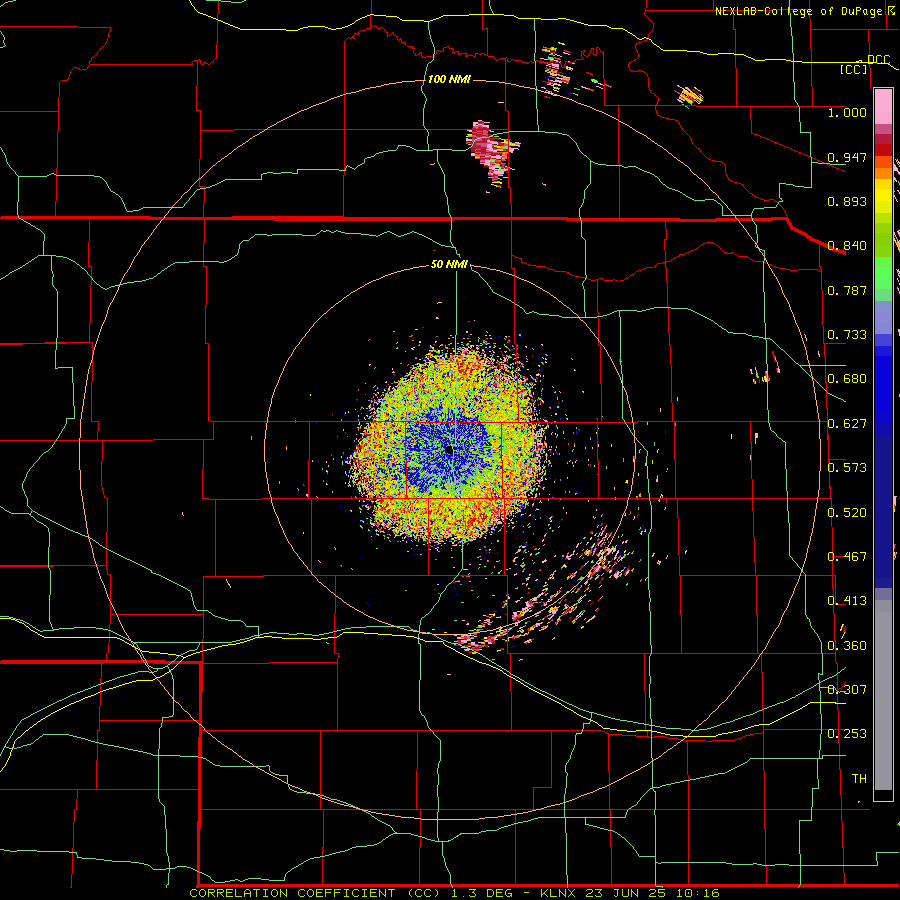Click CORRELATION COEFFICIENT (CC) in the bottom caption
This screenshot has height=900, width=900.
(x=316, y=893)
